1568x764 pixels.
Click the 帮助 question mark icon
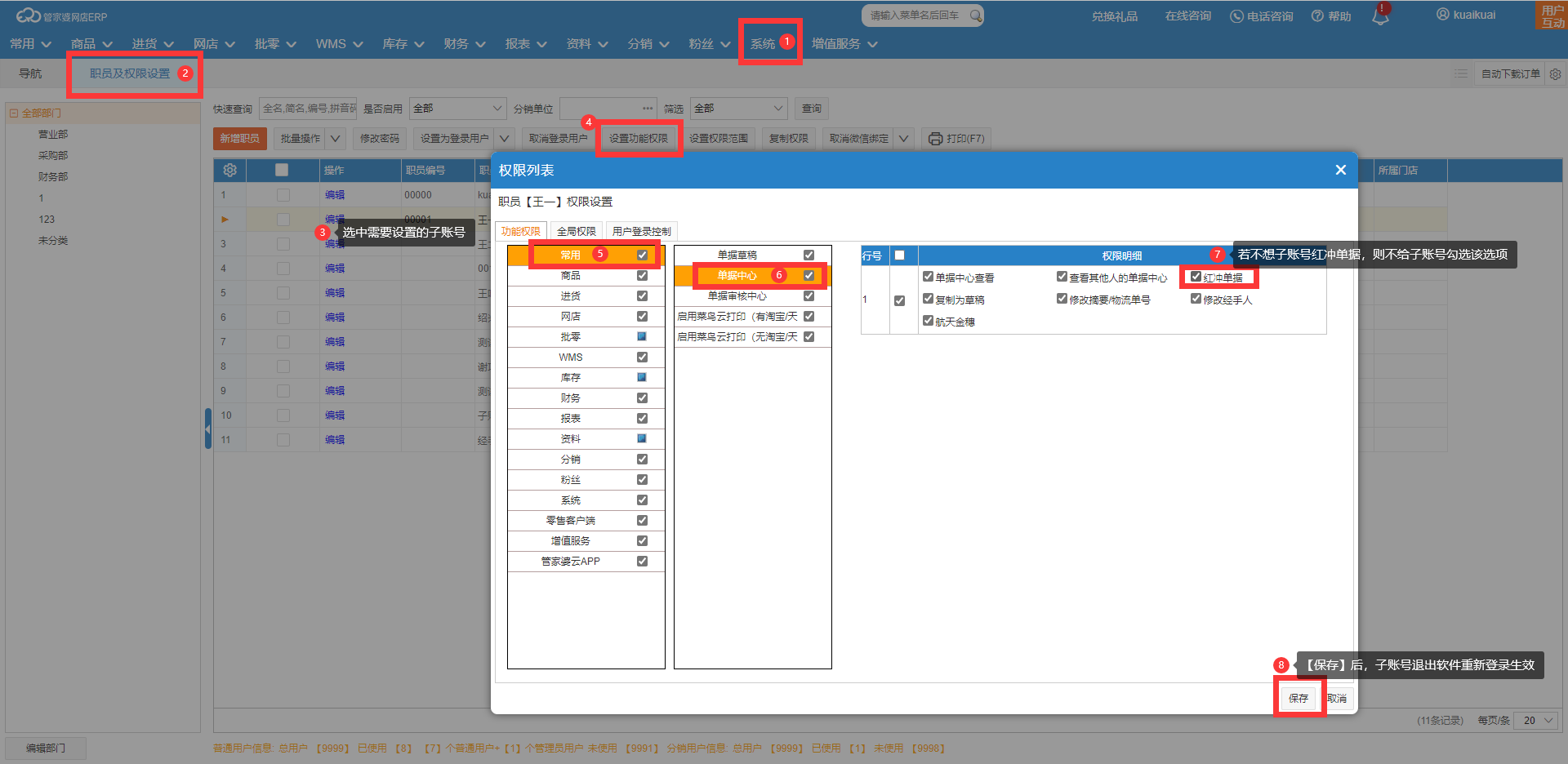(1317, 16)
